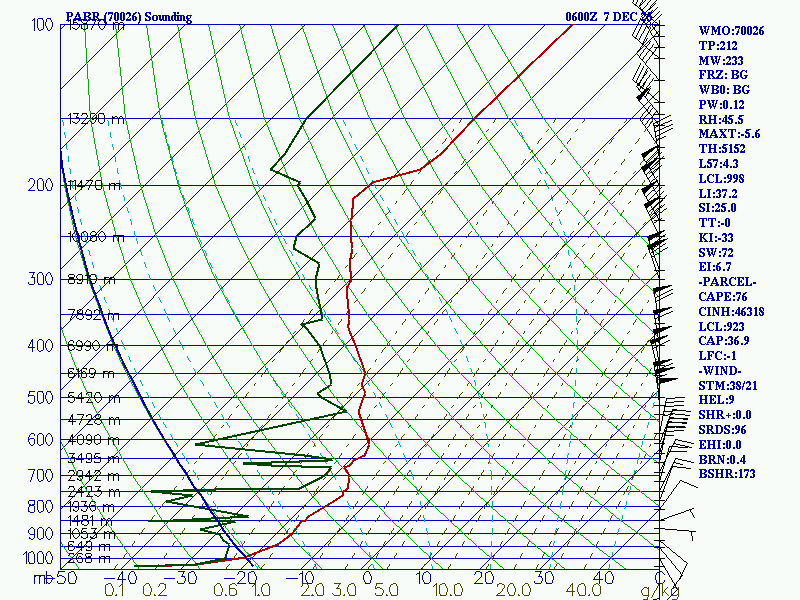The height and width of the screenshot is (600, 800).
Task: Select the WMO:70026 station value
Action: (x=731, y=31)
